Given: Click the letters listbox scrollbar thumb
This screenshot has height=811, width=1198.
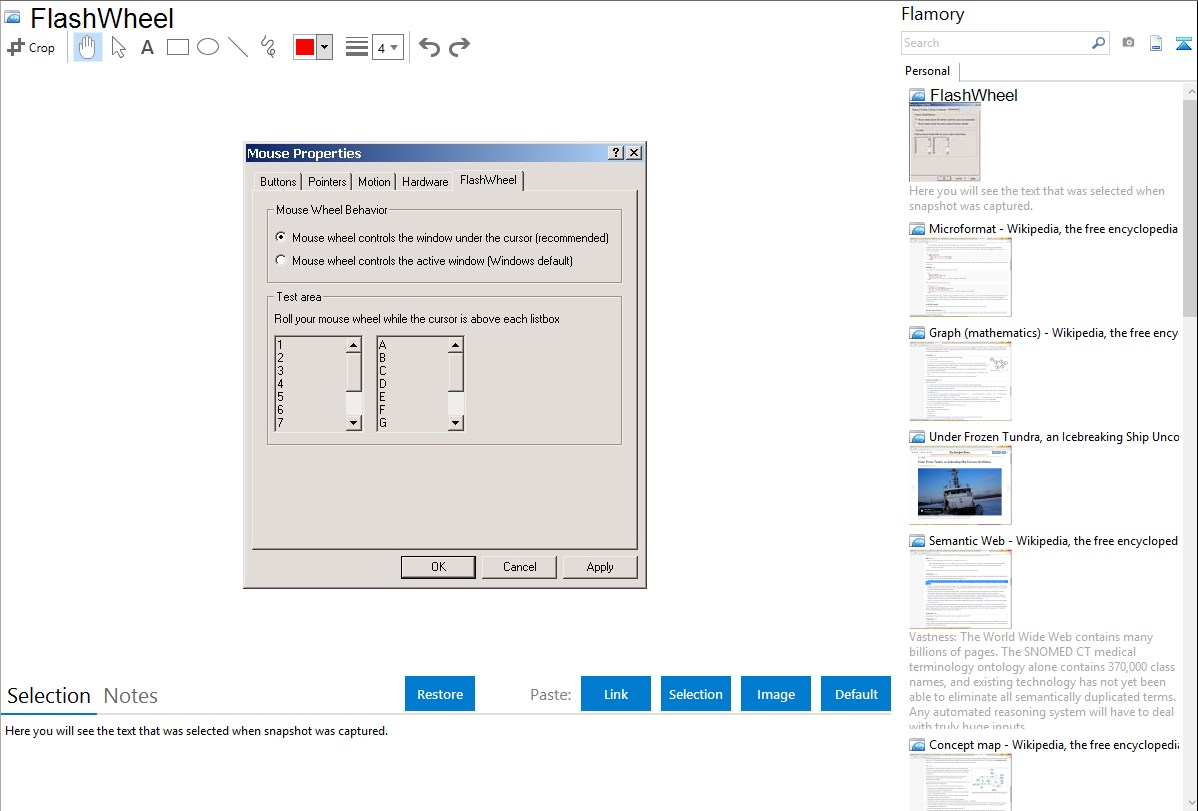Looking at the screenshot, I should 455,372.
